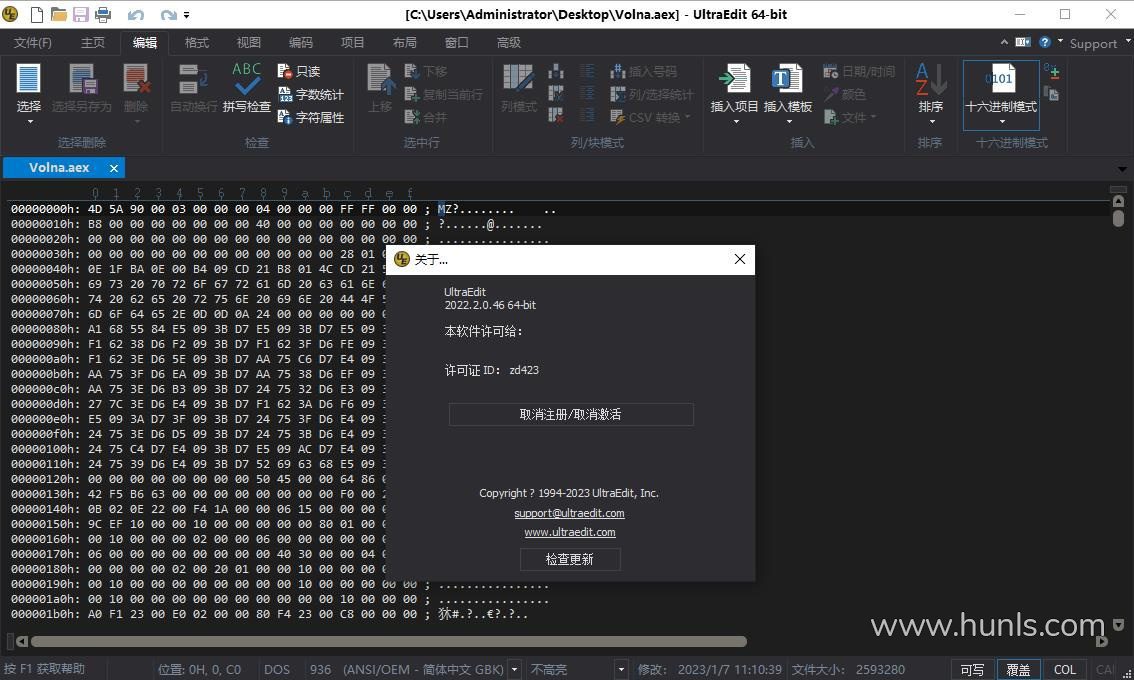Expand the 插入模板 dropdown arrow
Image resolution: width=1134 pixels, height=680 pixels.
click(788, 122)
